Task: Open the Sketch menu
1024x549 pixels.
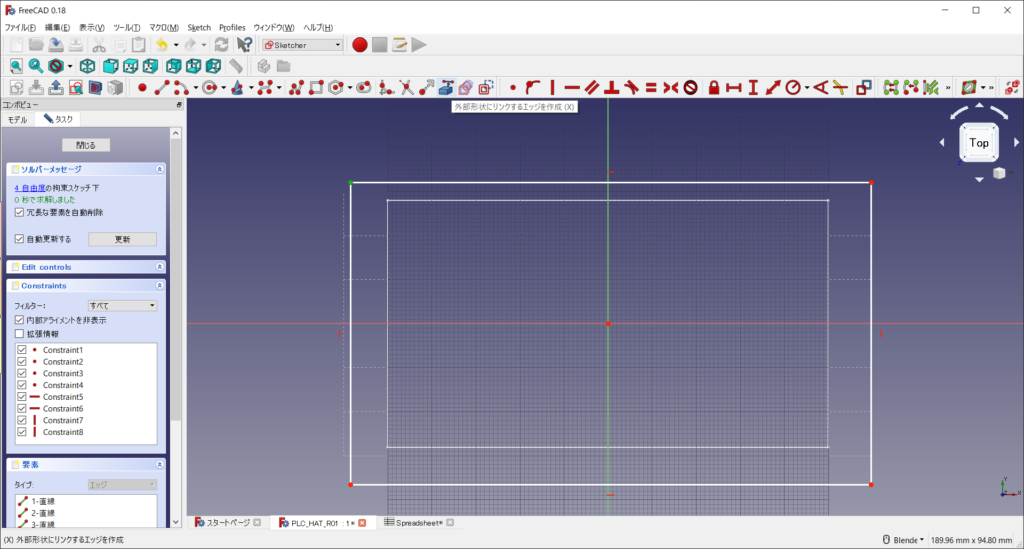Action: [199, 27]
